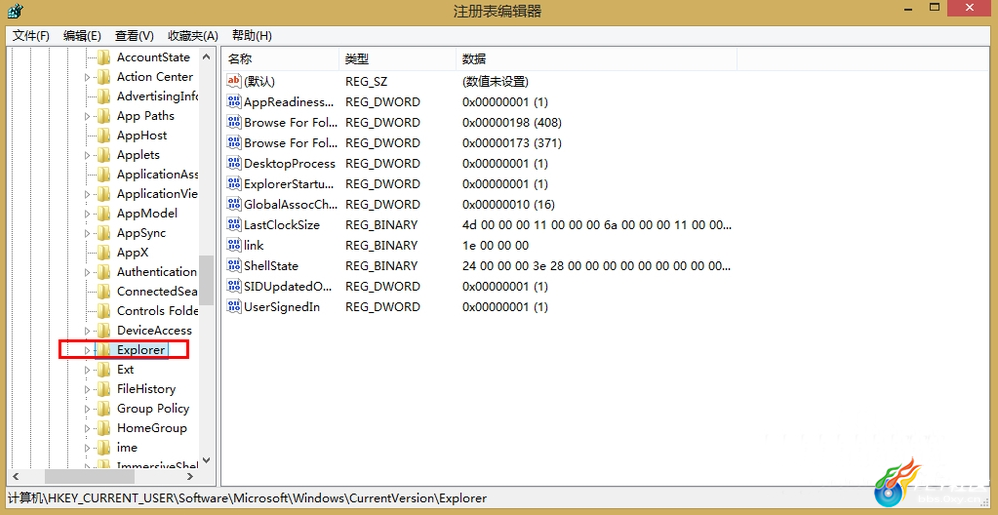Click the Applets folder icon
998x515 pixels.
(103, 155)
